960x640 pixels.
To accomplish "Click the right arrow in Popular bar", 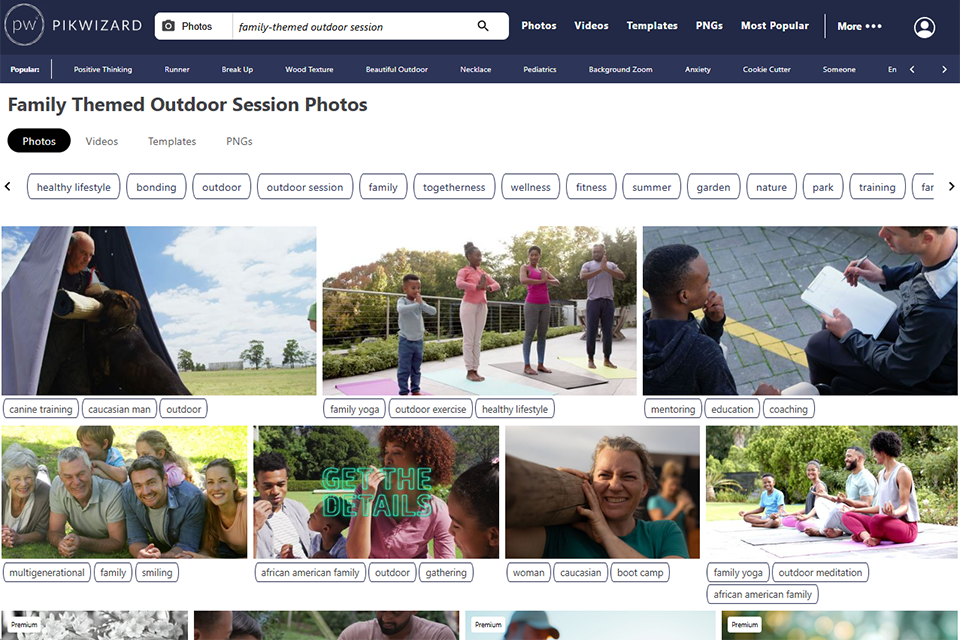I will 944,69.
